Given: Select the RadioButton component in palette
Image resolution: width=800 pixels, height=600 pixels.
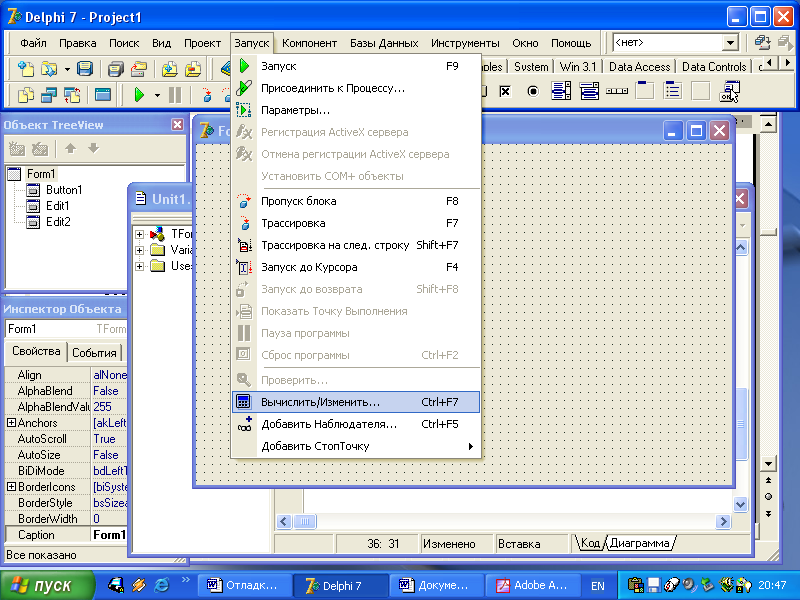Looking at the screenshot, I should point(533,91).
